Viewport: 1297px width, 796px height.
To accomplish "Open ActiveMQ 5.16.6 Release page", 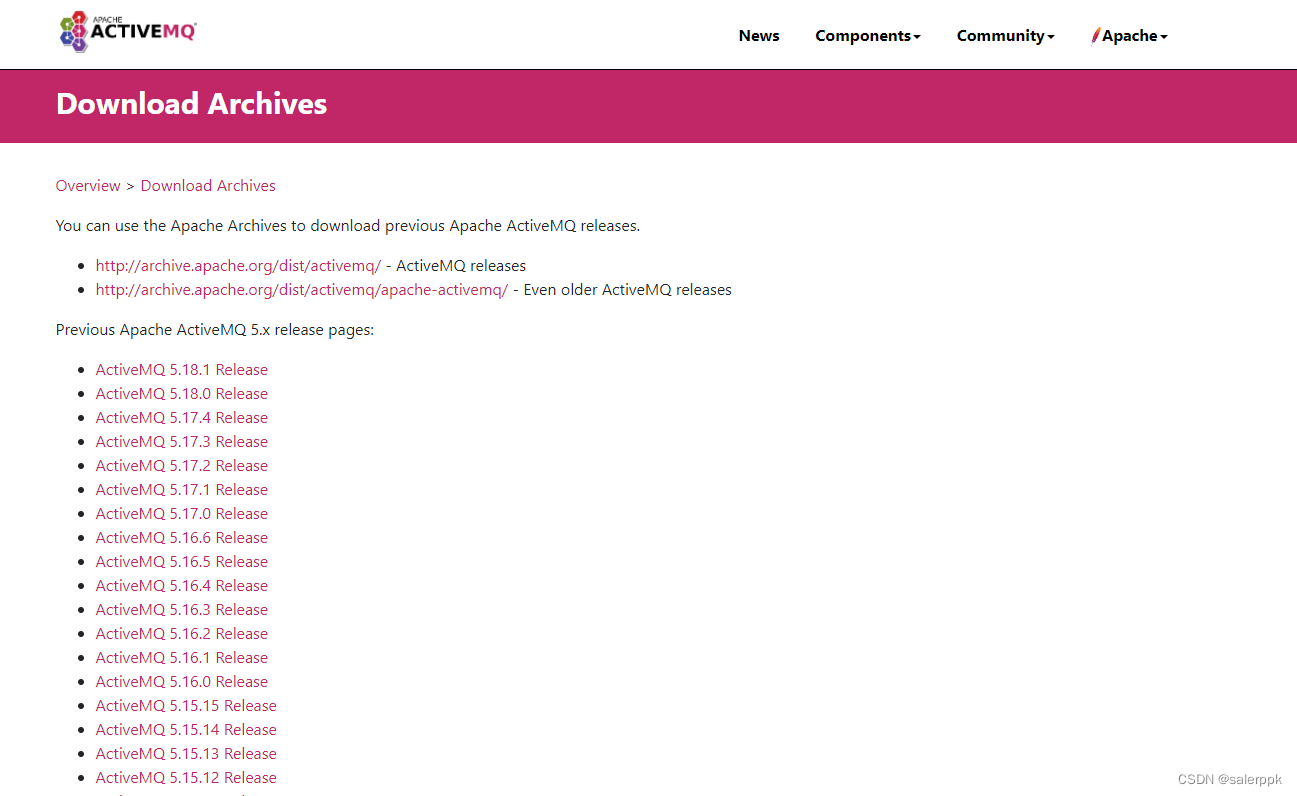I will (181, 537).
